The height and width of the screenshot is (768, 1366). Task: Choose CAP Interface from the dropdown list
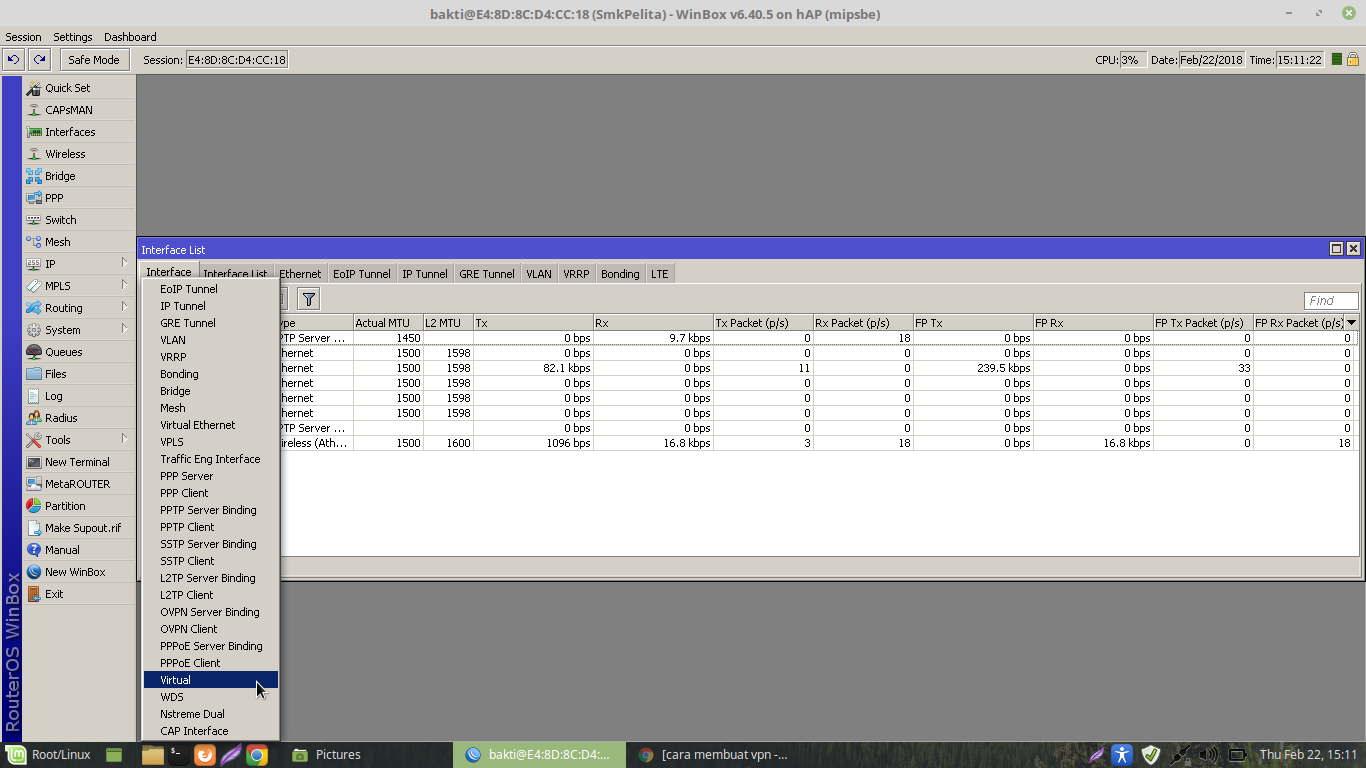click(211, 731)
